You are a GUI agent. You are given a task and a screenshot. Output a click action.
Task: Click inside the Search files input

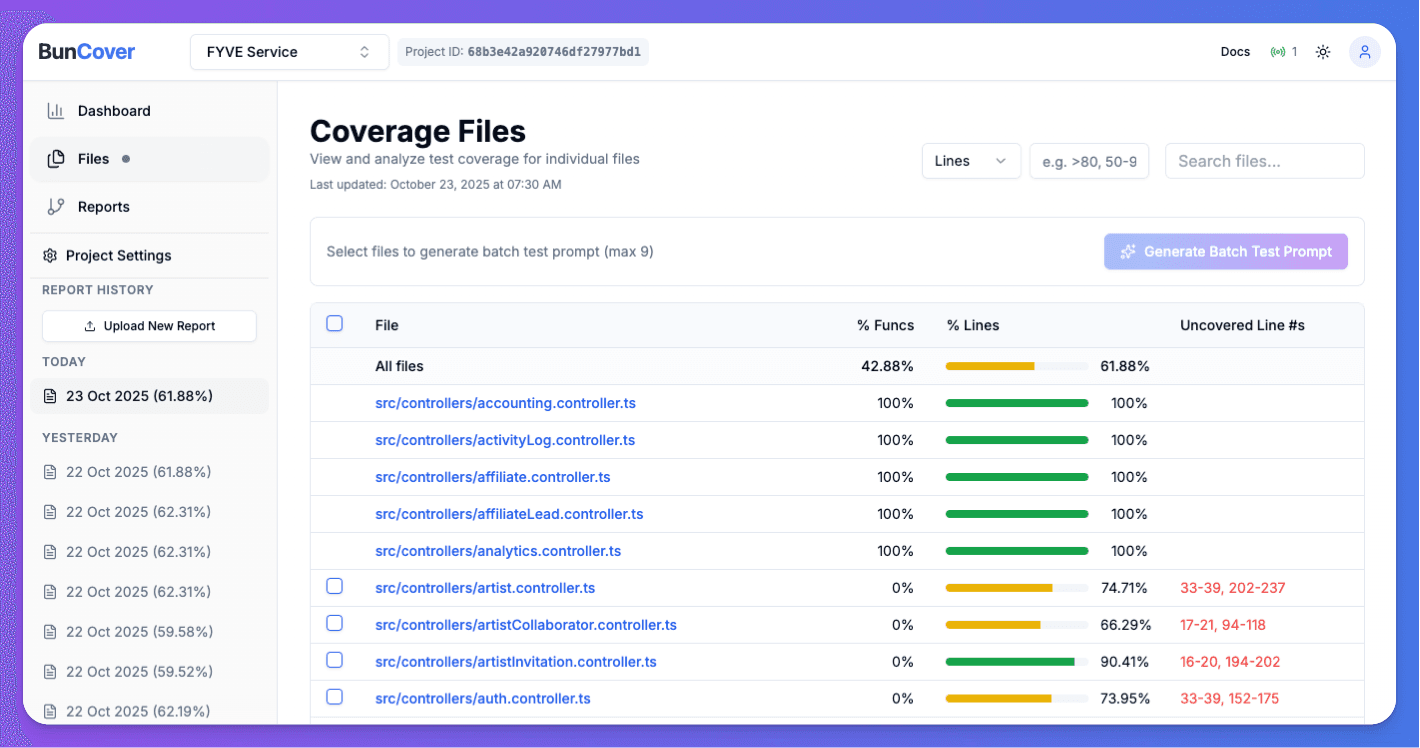click(x=1264, y=160)
